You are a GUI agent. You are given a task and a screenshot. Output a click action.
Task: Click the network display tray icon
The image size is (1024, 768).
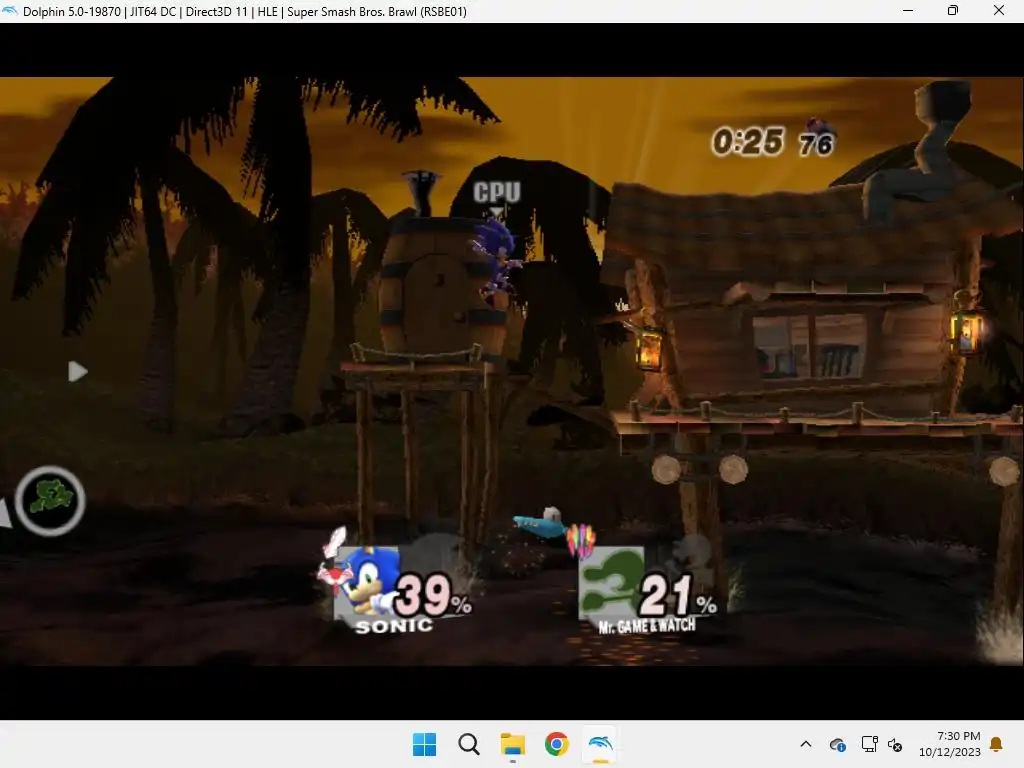(869, 744)
